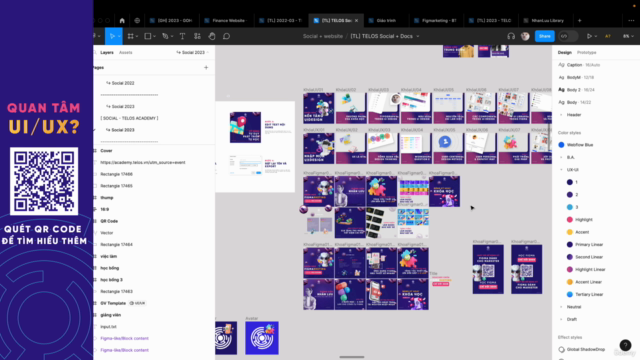Select the Design panel tab
This screenshot has height=360, width=640.
click(x=564, y=53)
